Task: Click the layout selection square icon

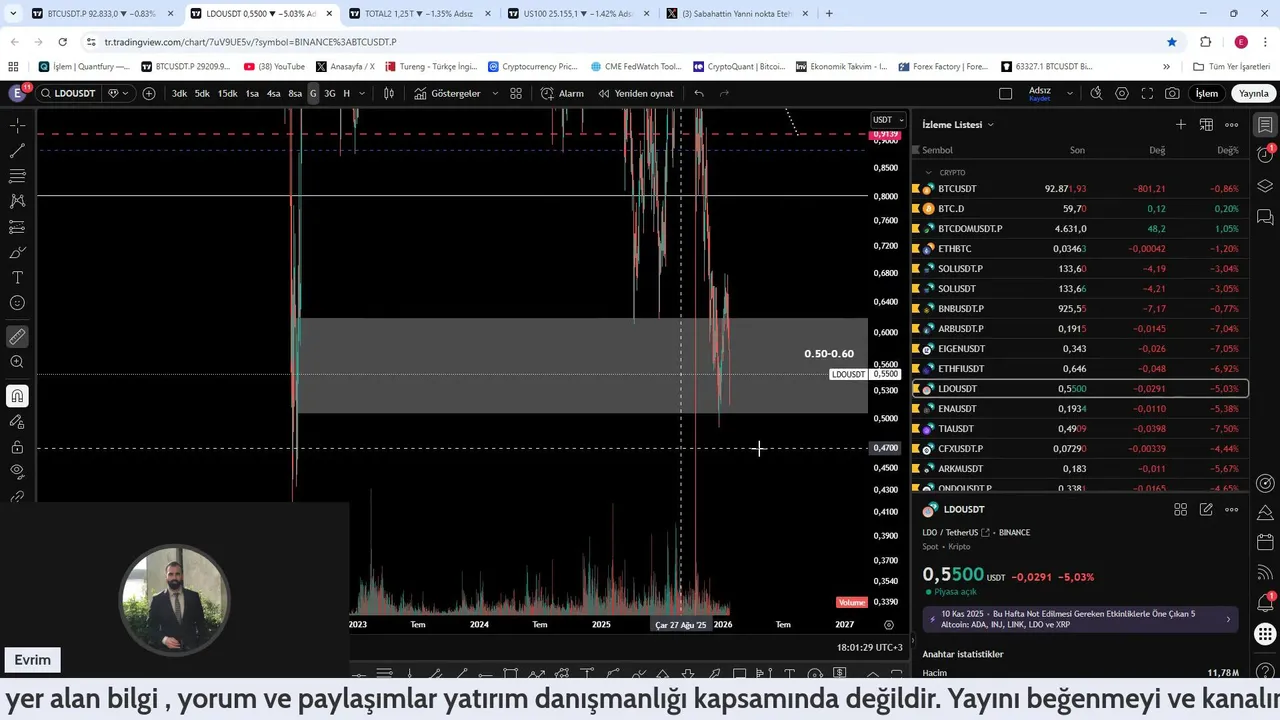Action: tap(1005, 93)
